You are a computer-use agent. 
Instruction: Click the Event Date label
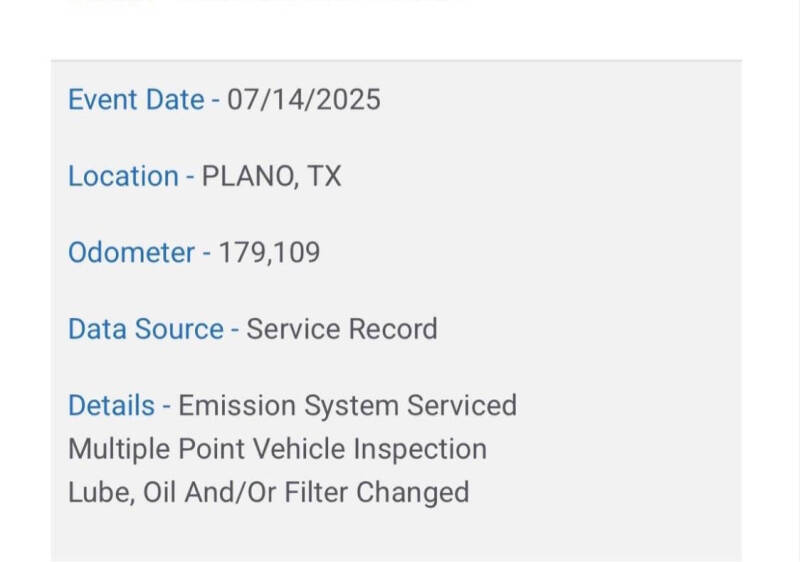click(x=136, y=100)
